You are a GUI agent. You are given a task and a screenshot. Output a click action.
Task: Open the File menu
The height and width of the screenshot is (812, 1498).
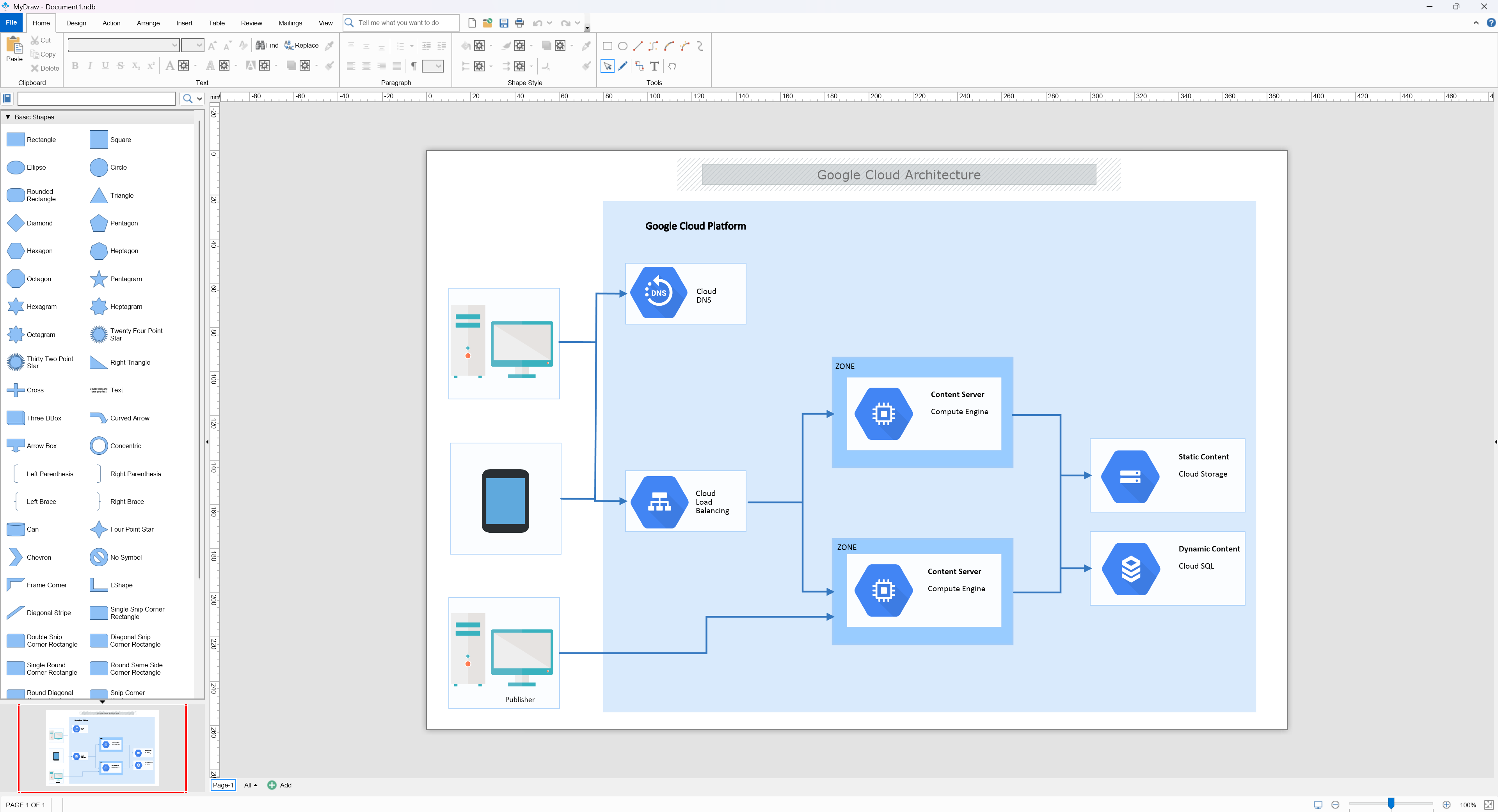pyautogui.click(x=11, y=23)
